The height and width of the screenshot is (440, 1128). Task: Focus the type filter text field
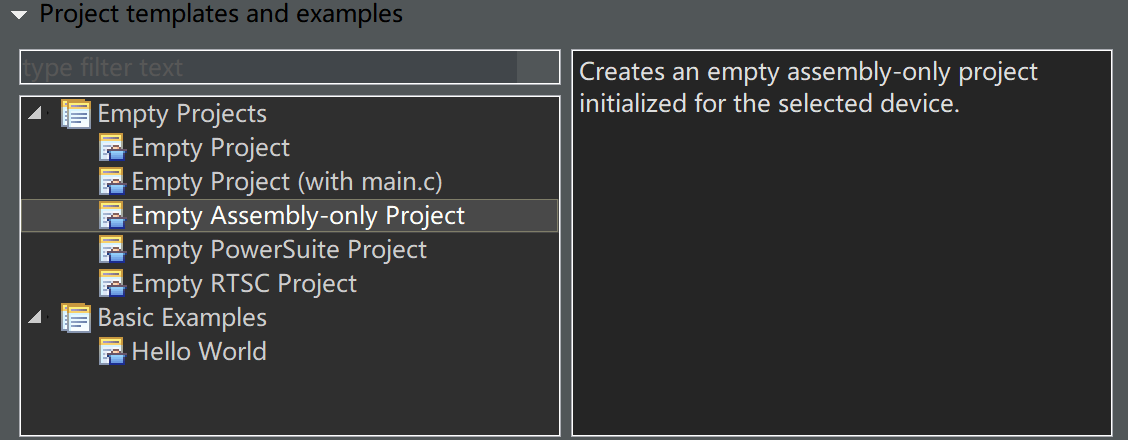pyautogui.click(x=268, y=68)
